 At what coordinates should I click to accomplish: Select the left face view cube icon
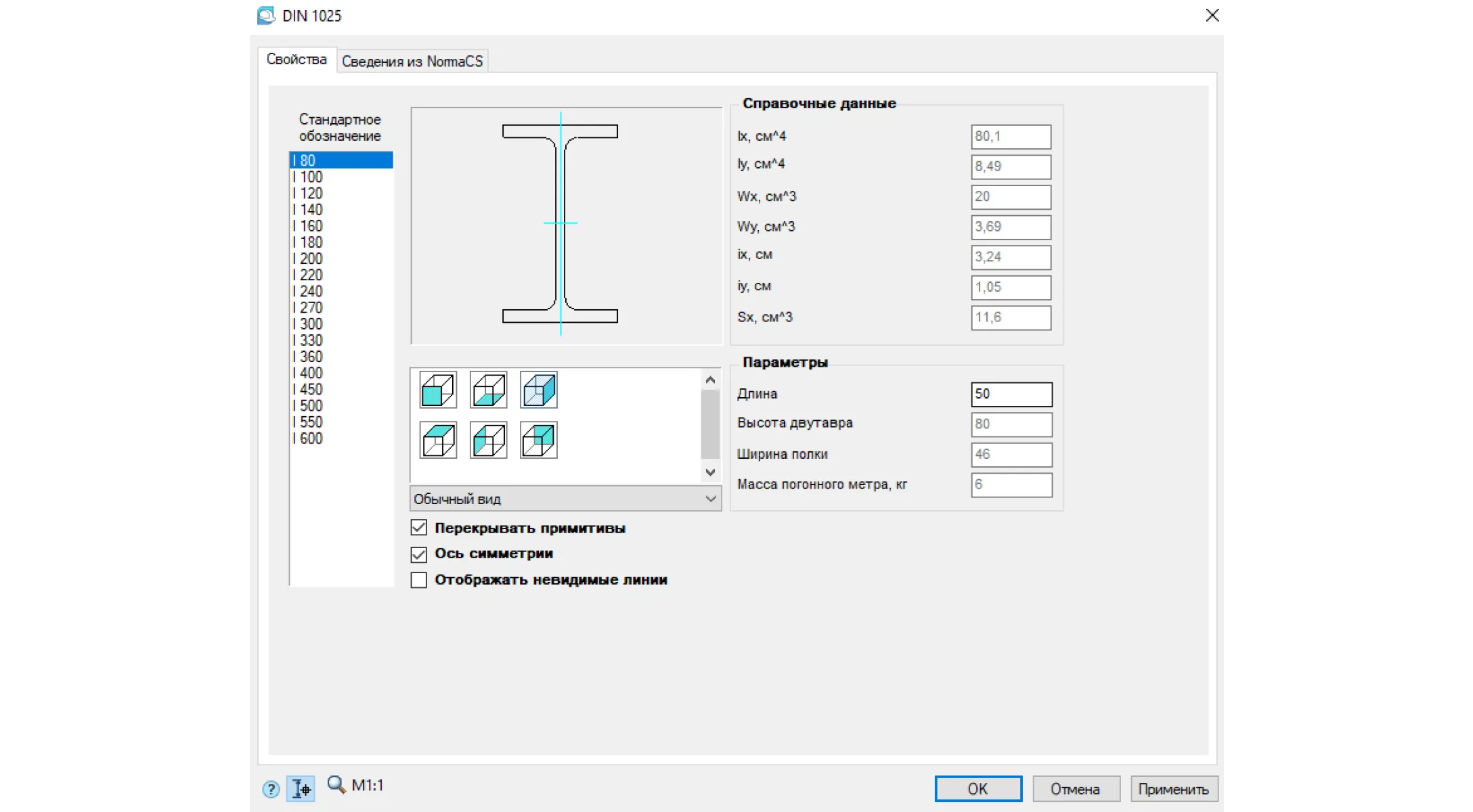click(x=488, y=440)
